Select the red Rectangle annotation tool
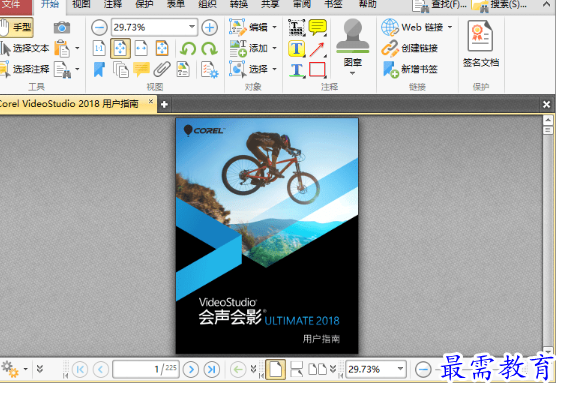562x399 pixels. point(318,70)
